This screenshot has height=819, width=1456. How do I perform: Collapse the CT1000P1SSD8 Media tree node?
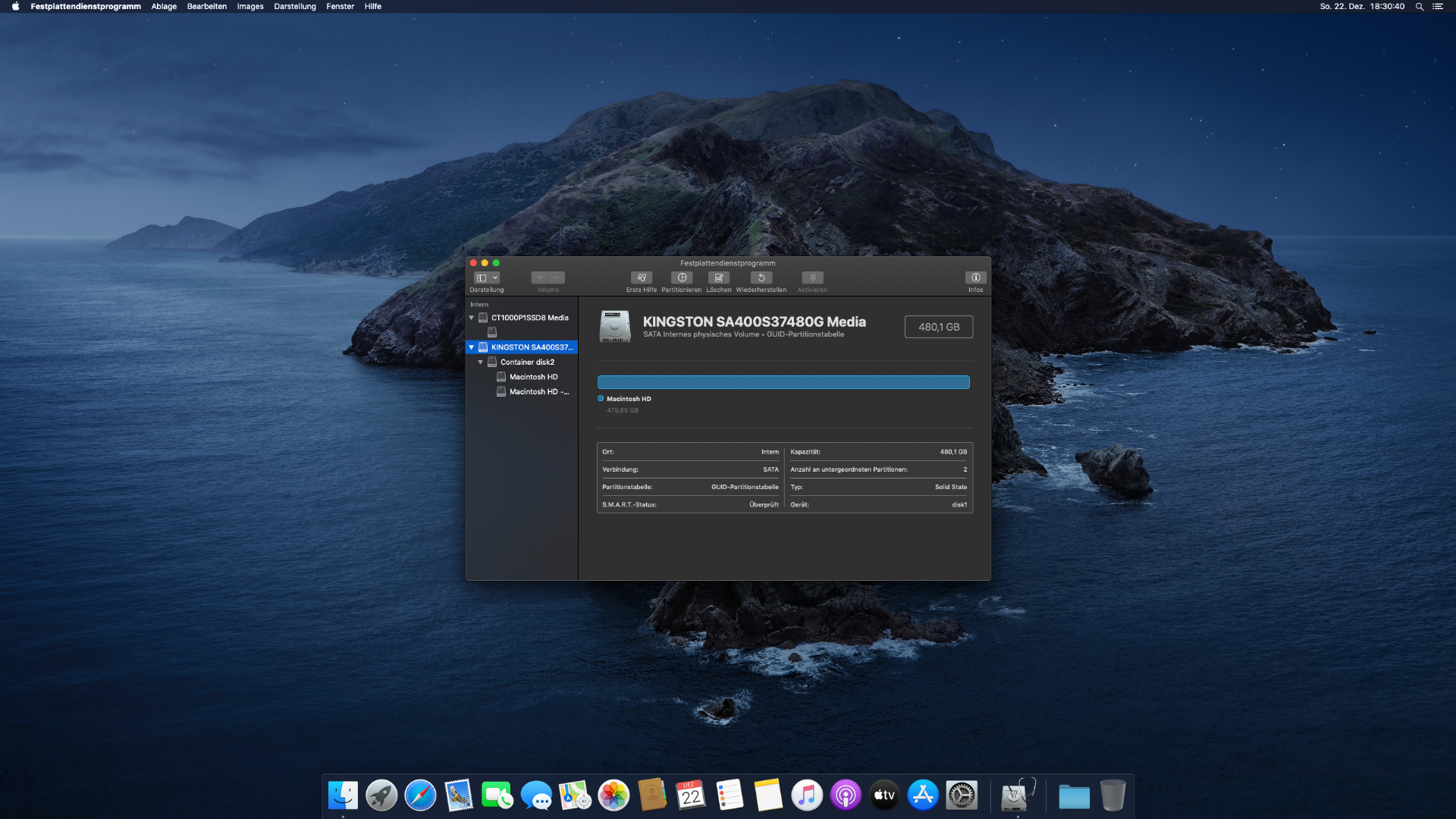point(472,318)
